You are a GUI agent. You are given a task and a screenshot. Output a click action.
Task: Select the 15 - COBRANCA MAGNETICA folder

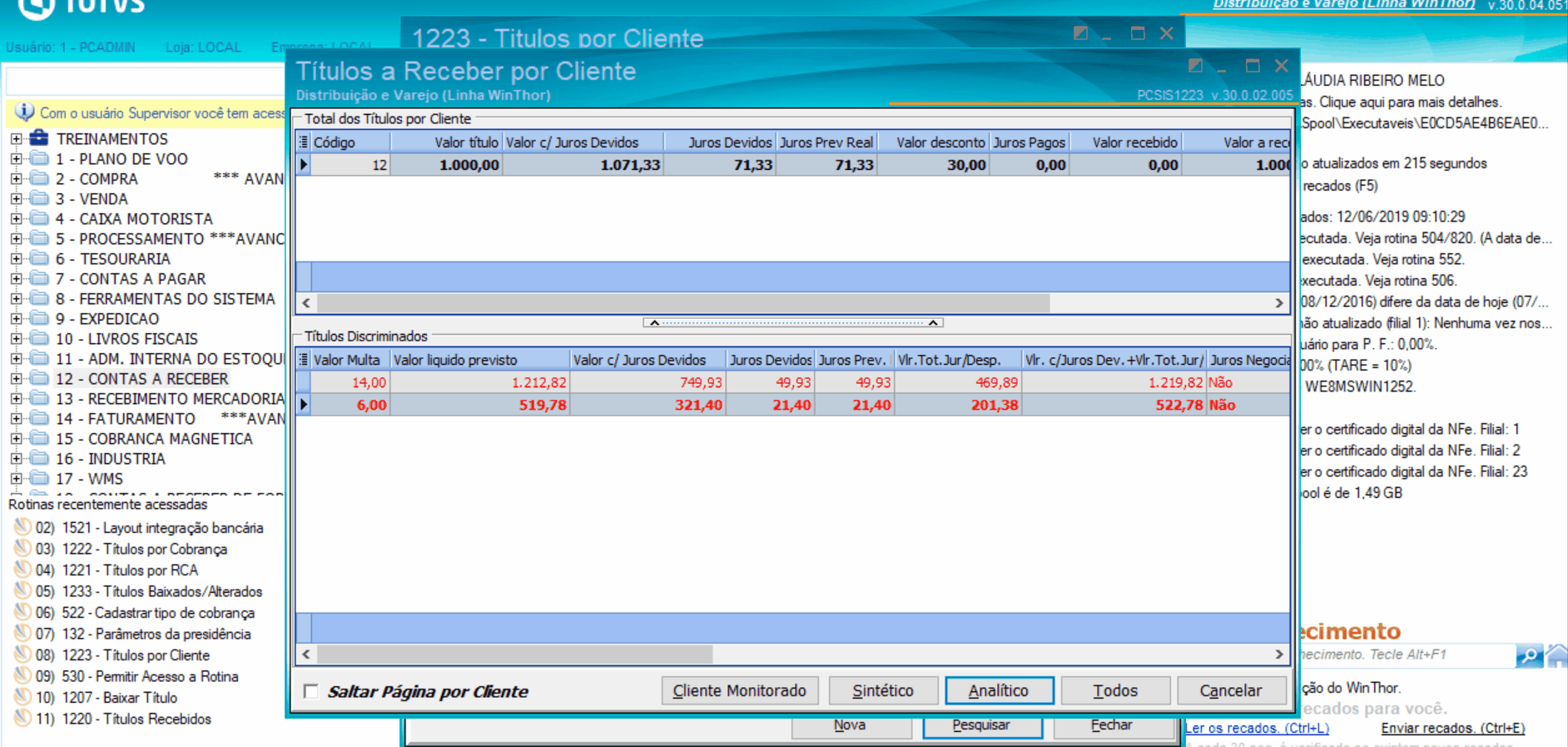(x=154, y=439)
